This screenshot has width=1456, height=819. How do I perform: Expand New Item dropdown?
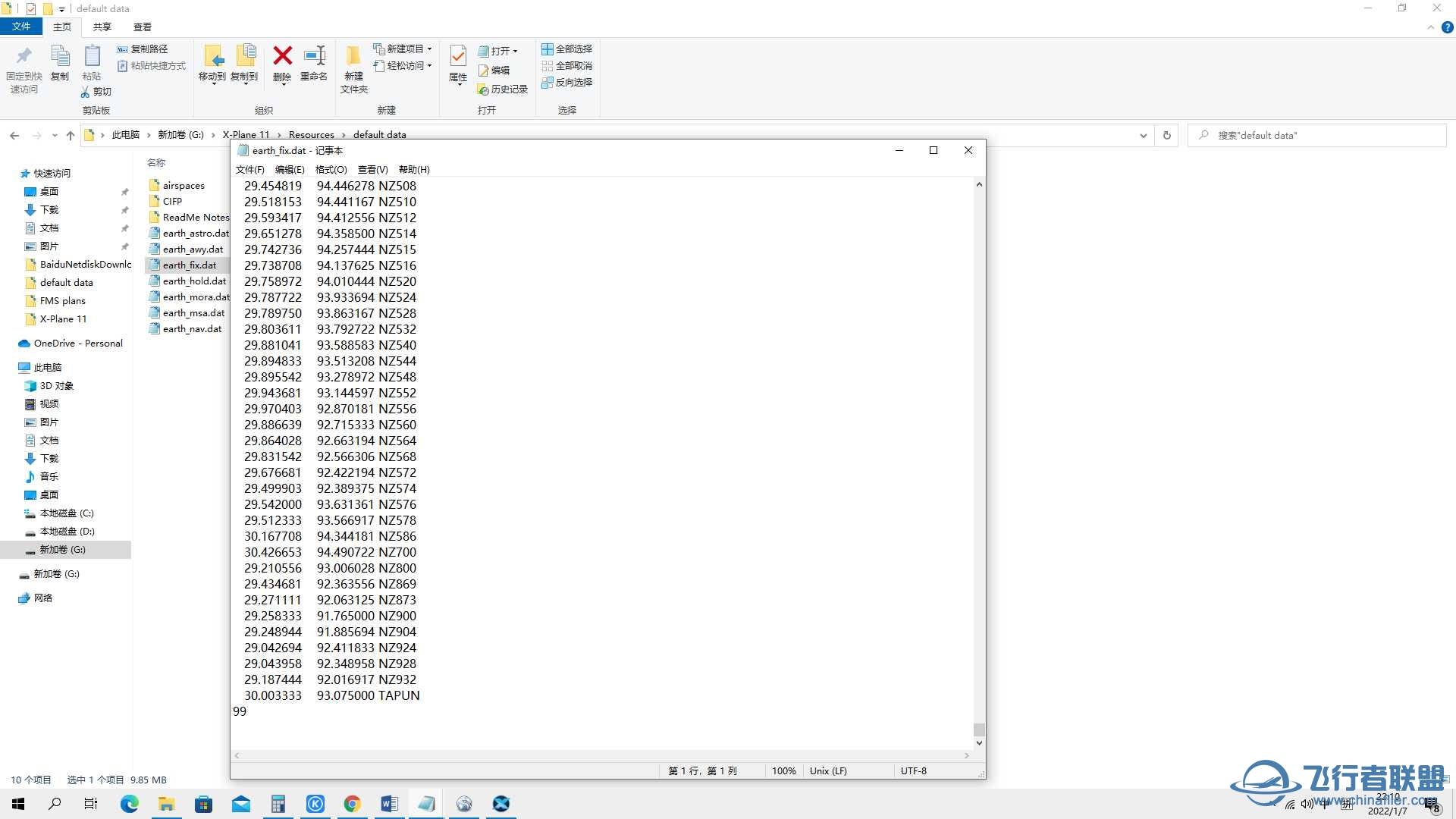pos(430,49)
